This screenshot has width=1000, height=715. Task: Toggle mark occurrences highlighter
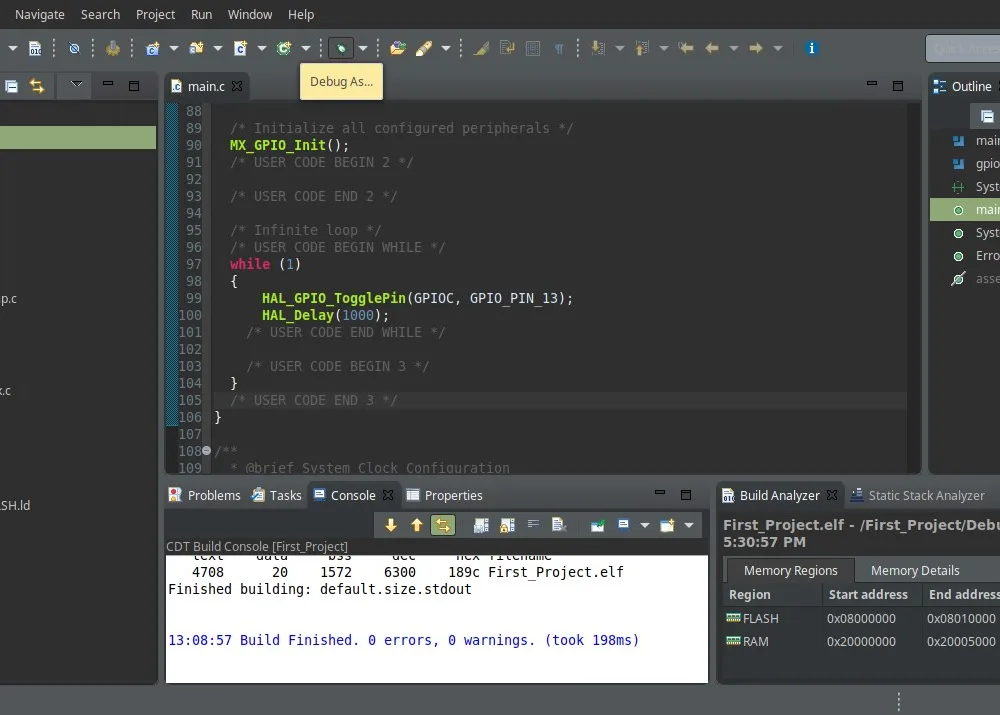[x=481, y=48]
